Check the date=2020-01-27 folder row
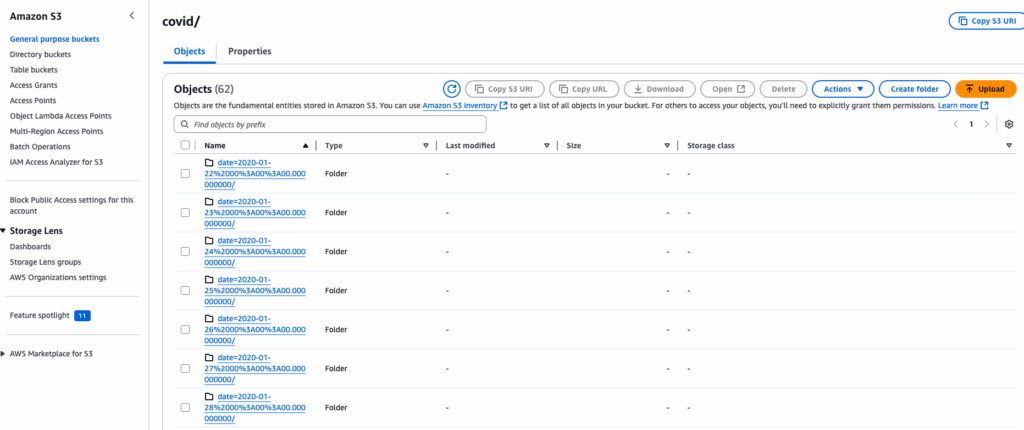The image size is (1024, 430). pyautogui.click(x=185, y=369)
